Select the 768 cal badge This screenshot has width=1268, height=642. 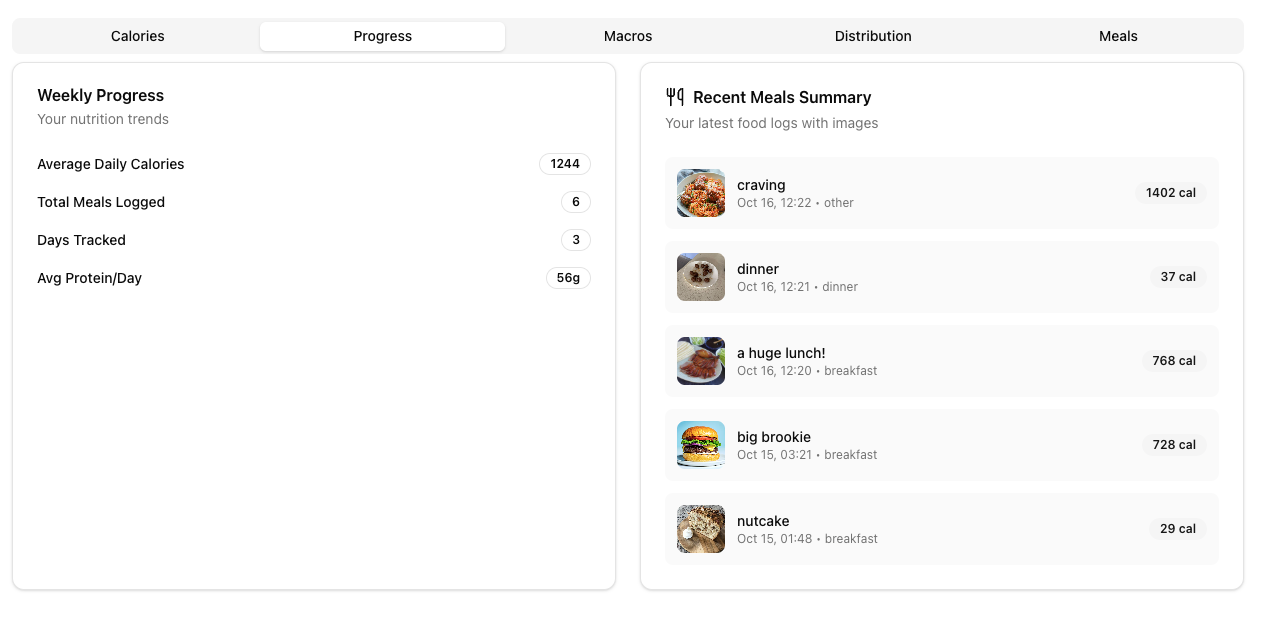[x=1174, y=361]
